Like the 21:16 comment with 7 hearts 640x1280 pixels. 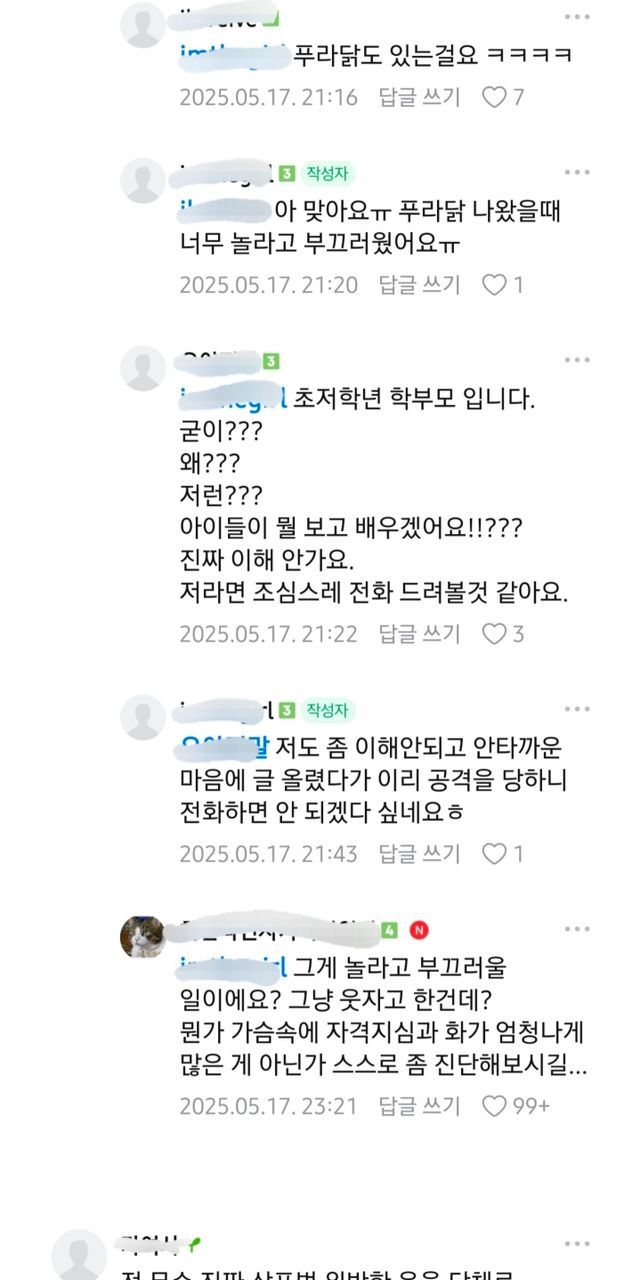click(x=494, y=97)
